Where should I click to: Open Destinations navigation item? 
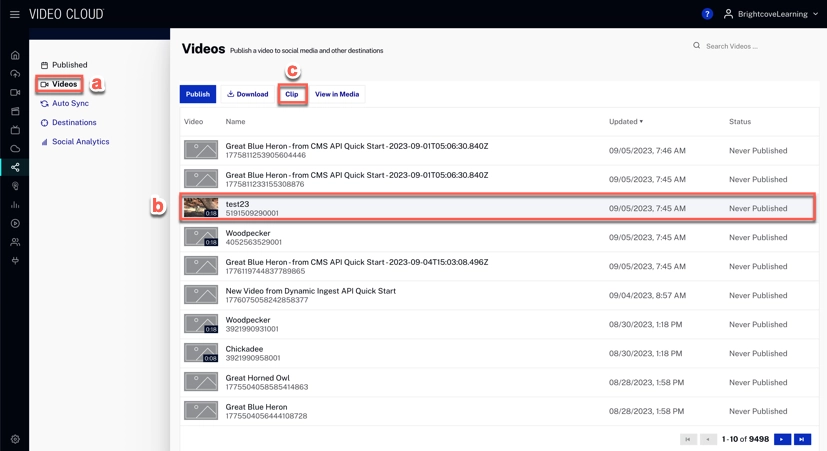pos(74,122)
